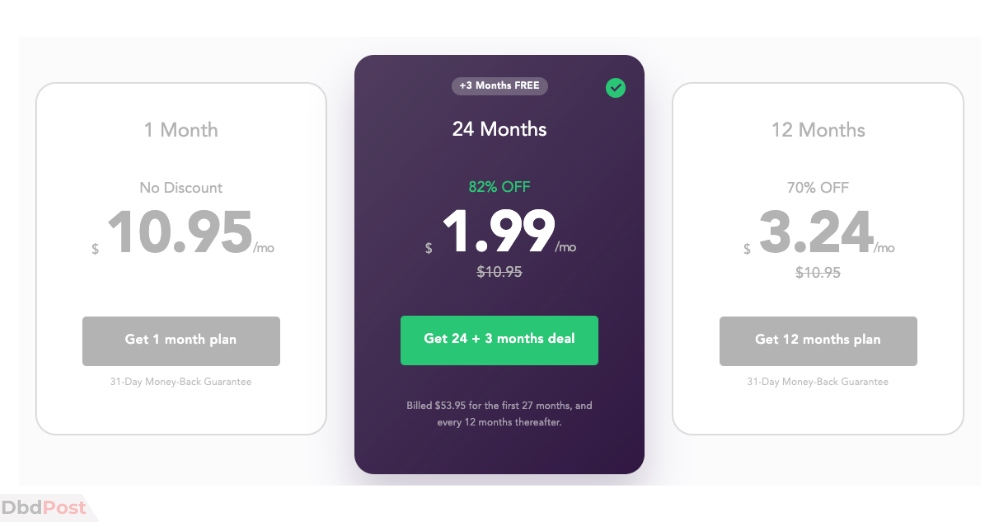Click the money-back guarantee text under 1 month plan
Viewport: 1000px width, 522px height.
click(181, 382)
